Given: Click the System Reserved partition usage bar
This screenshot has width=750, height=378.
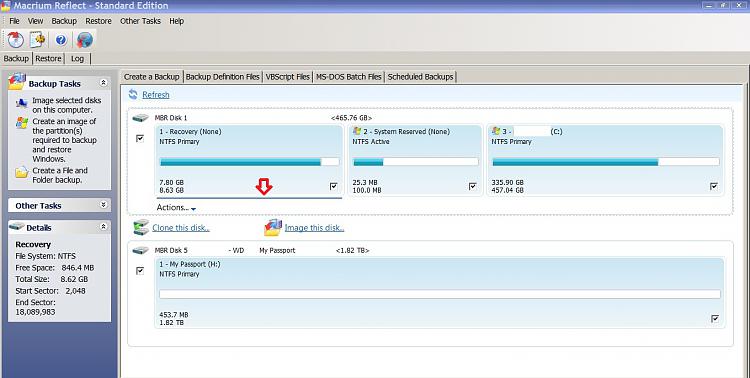Looking at the screenshot, I should [x=416, y=162].
